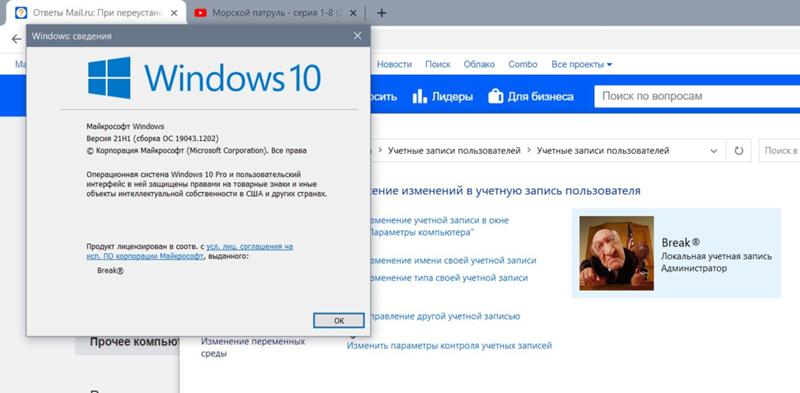Focus the Поиск по вопросам search field

coord(697,96)
